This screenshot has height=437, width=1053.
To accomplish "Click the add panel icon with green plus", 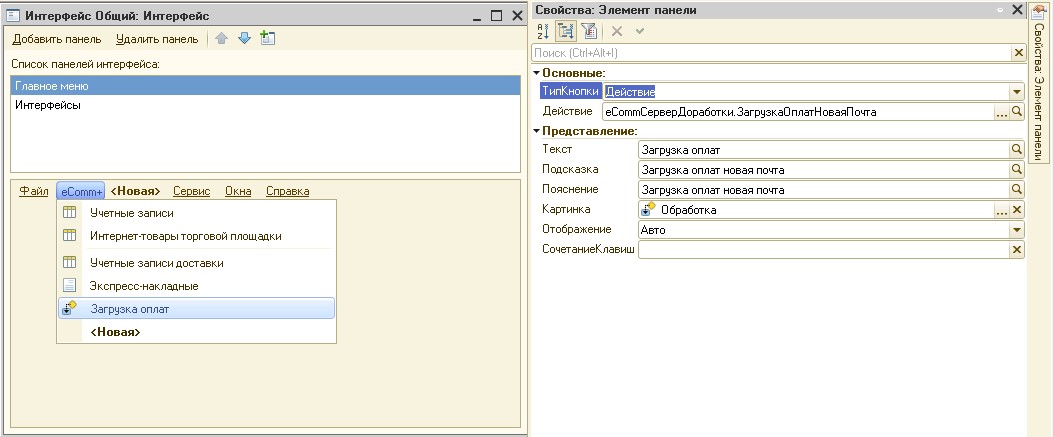I will click(x=267, y=39).
